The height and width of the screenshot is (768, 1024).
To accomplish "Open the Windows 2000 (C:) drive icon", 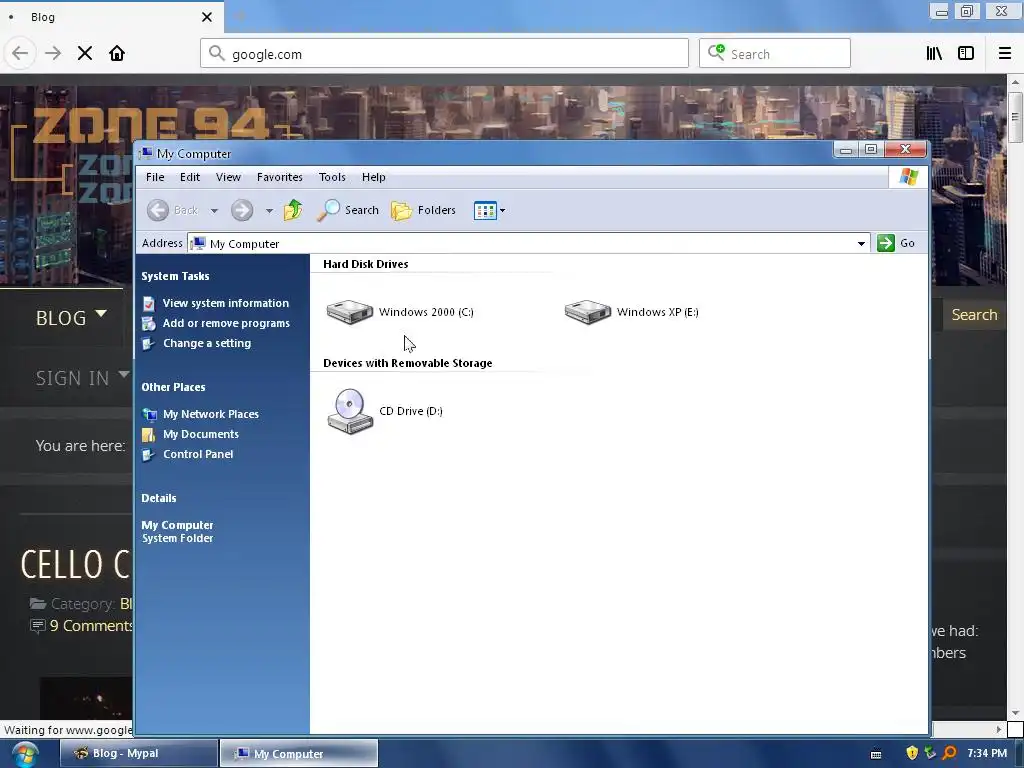I will click(350, 312).
